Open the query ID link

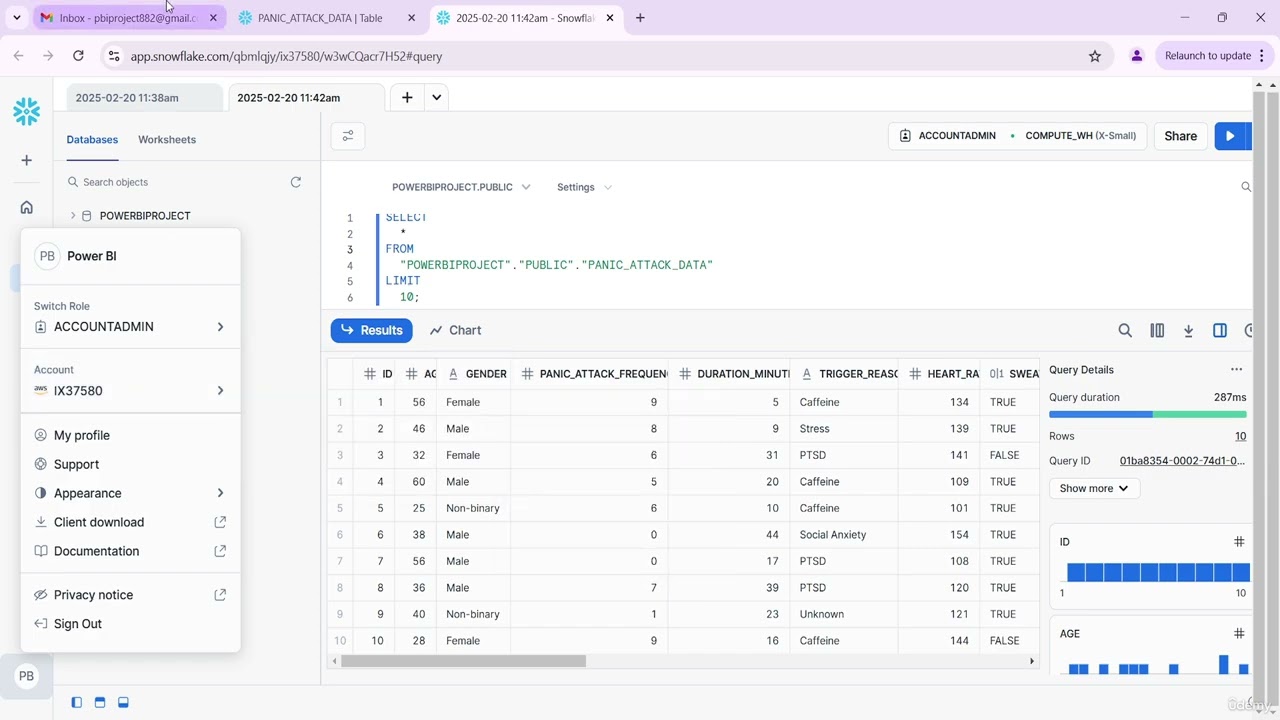[x=1182, y=461]
